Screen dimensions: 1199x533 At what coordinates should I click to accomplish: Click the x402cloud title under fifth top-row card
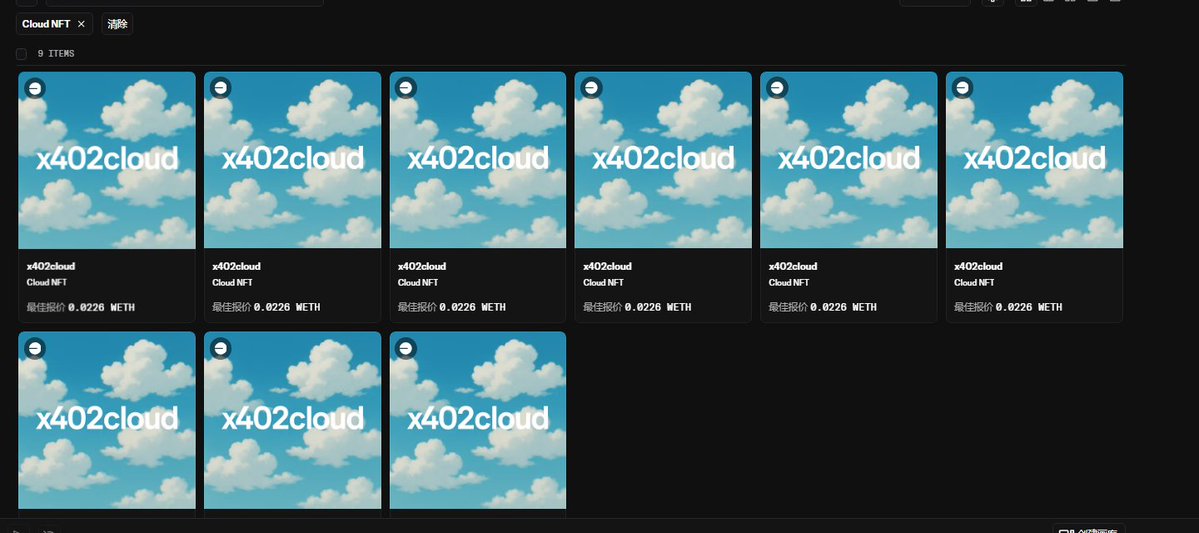point(793,266)
